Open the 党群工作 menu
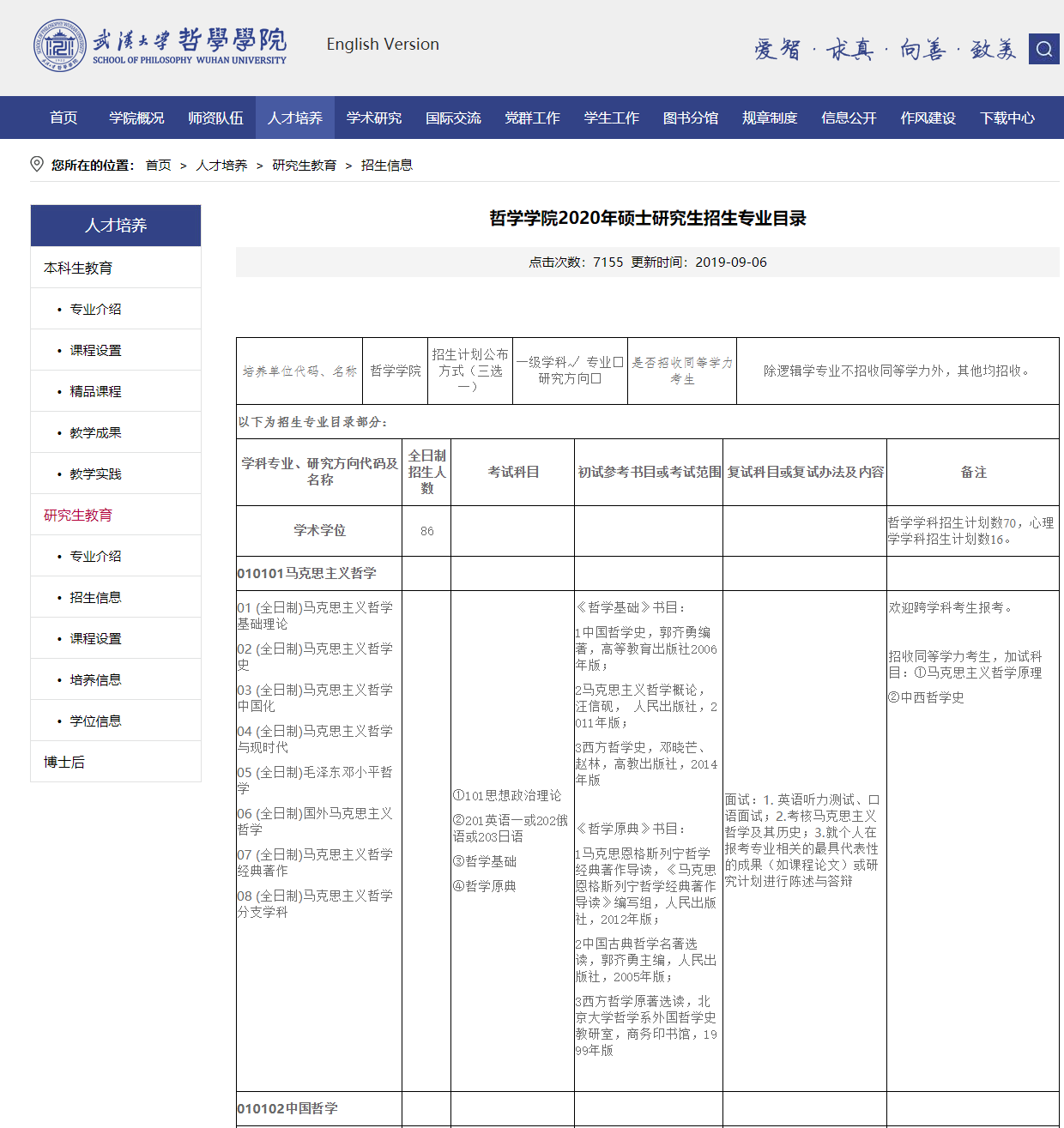 click(532, 118)
